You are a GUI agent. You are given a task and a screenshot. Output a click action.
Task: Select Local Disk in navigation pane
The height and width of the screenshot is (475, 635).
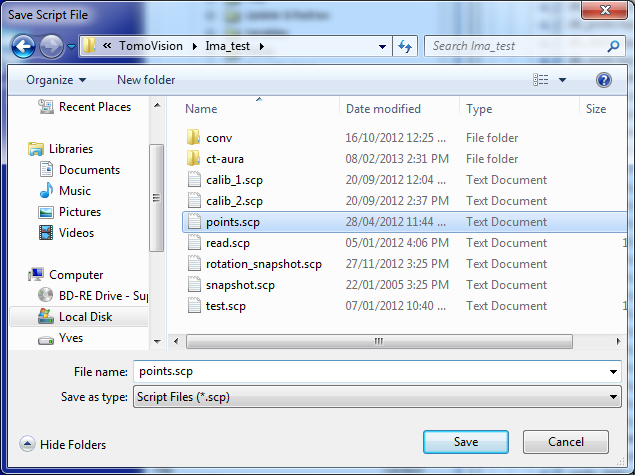pyautogui.click(x=85, y=317)
